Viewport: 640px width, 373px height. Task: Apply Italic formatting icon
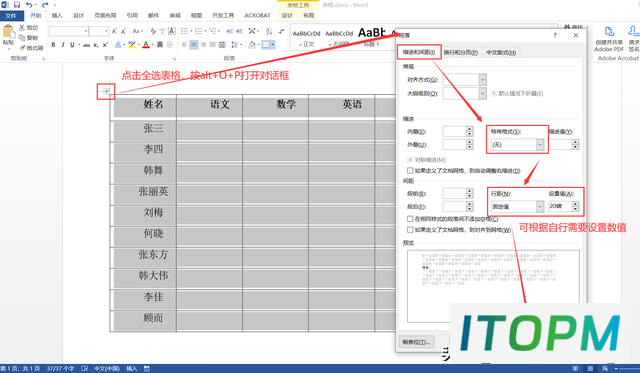point(62,45)
